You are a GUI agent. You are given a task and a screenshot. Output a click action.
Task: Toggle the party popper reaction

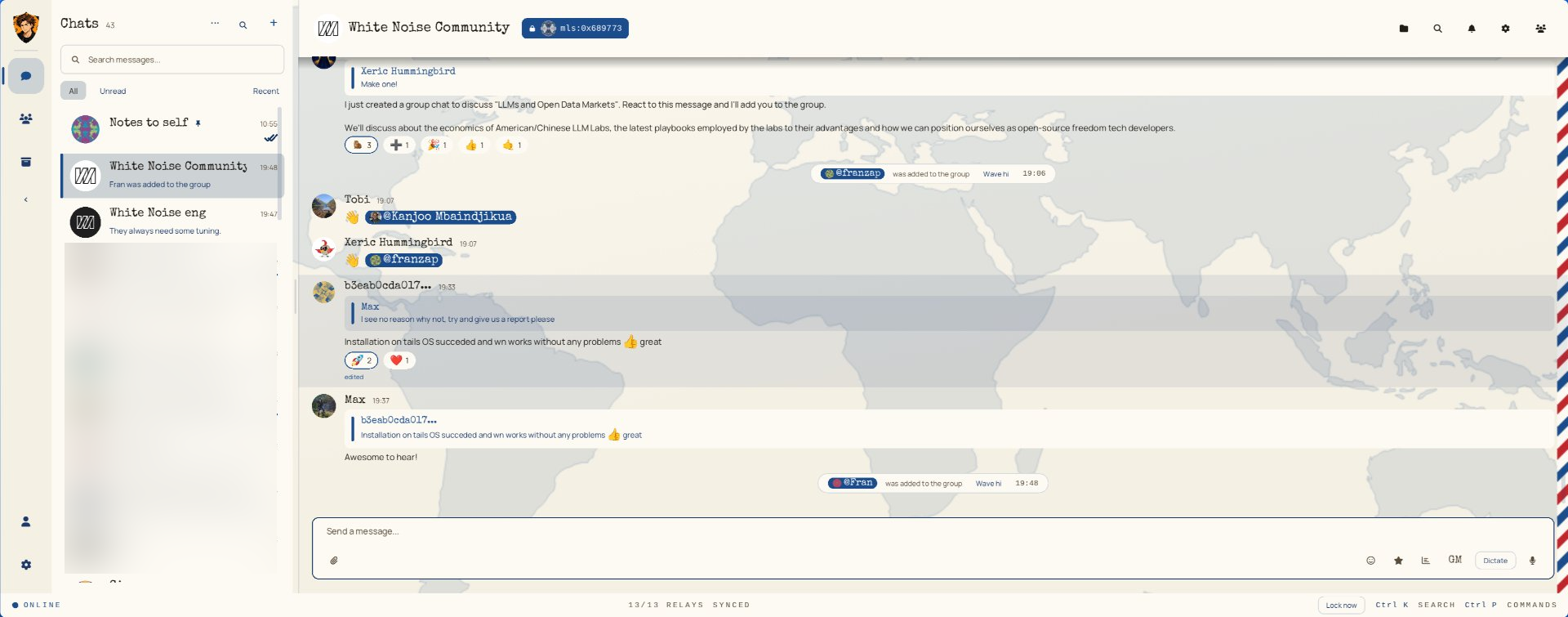click(437, 145)
